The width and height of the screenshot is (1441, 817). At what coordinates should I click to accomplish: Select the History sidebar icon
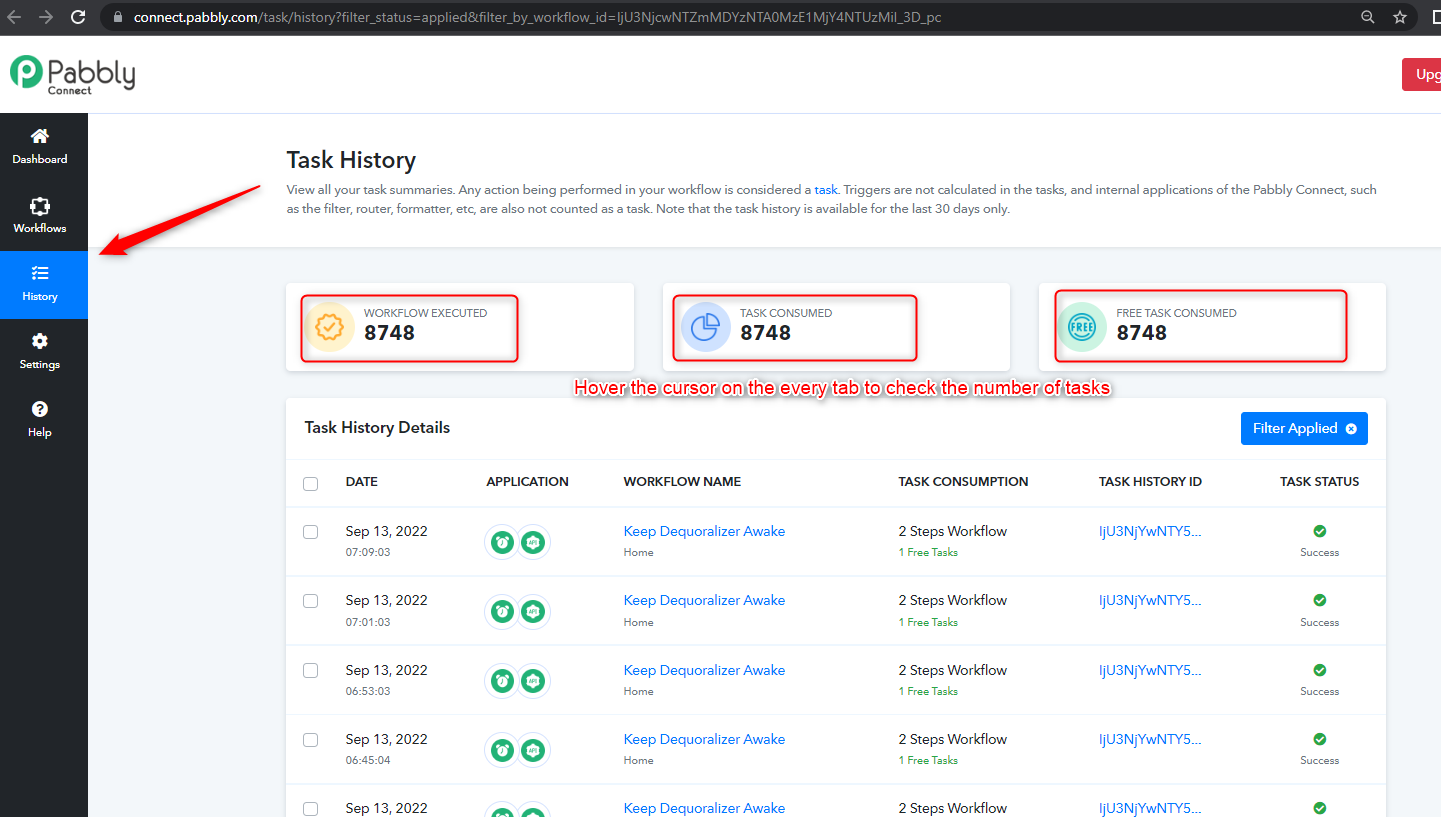[40, 273]
